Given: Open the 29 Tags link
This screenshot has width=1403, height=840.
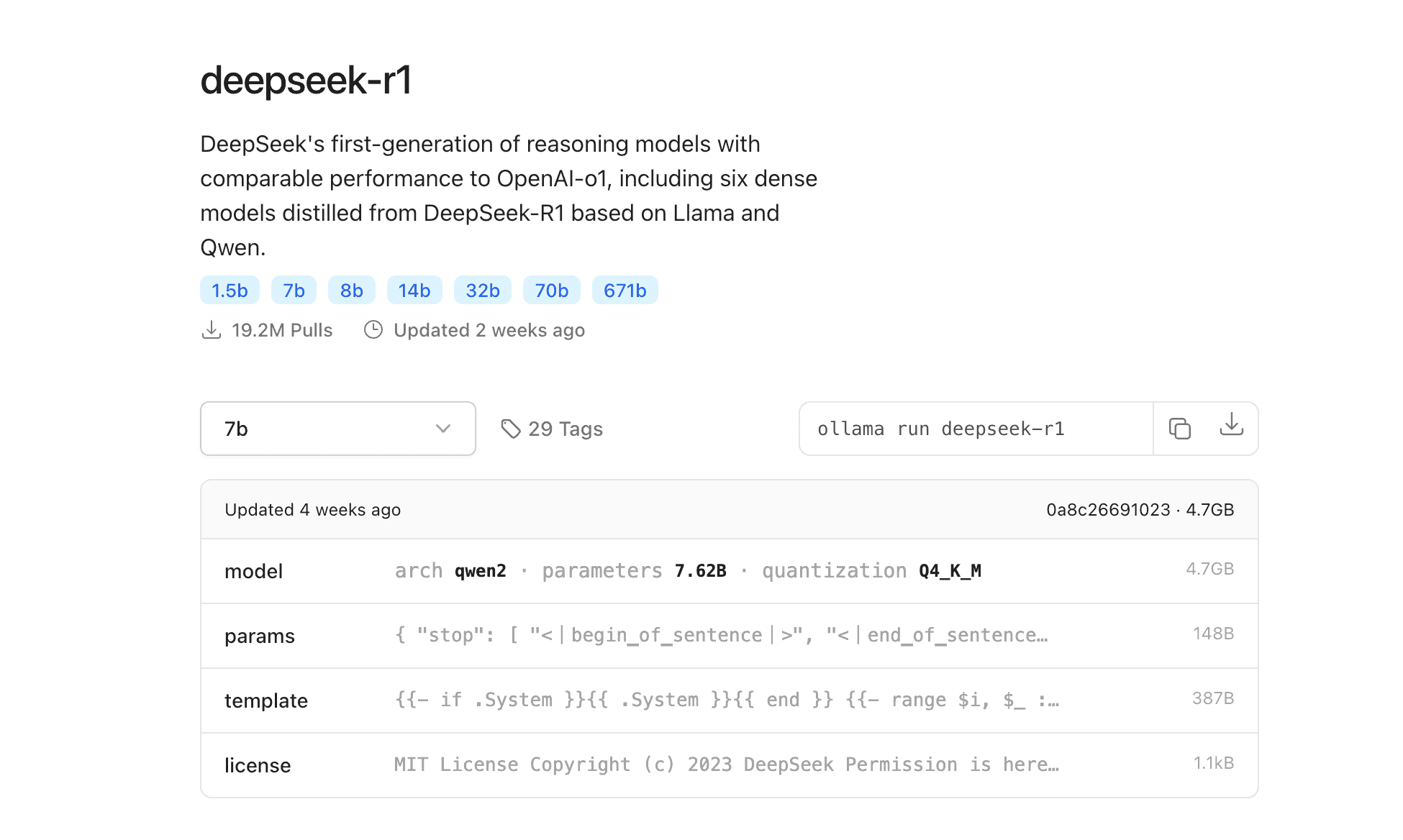Looking at the screenshot, I should click(566, 429).
